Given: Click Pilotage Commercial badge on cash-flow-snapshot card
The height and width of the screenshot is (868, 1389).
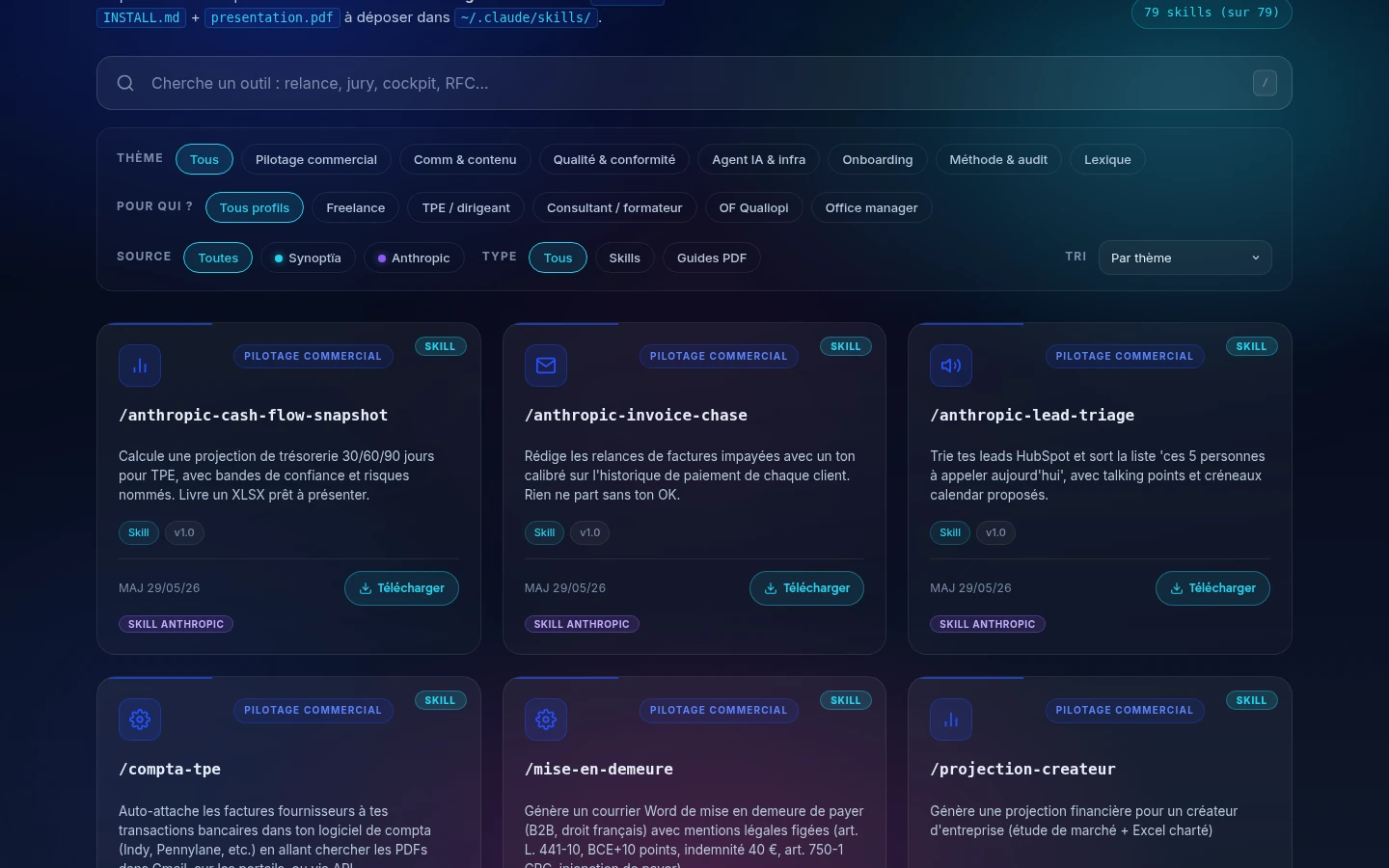Looking at the screenshot, I should pos(313,356).
